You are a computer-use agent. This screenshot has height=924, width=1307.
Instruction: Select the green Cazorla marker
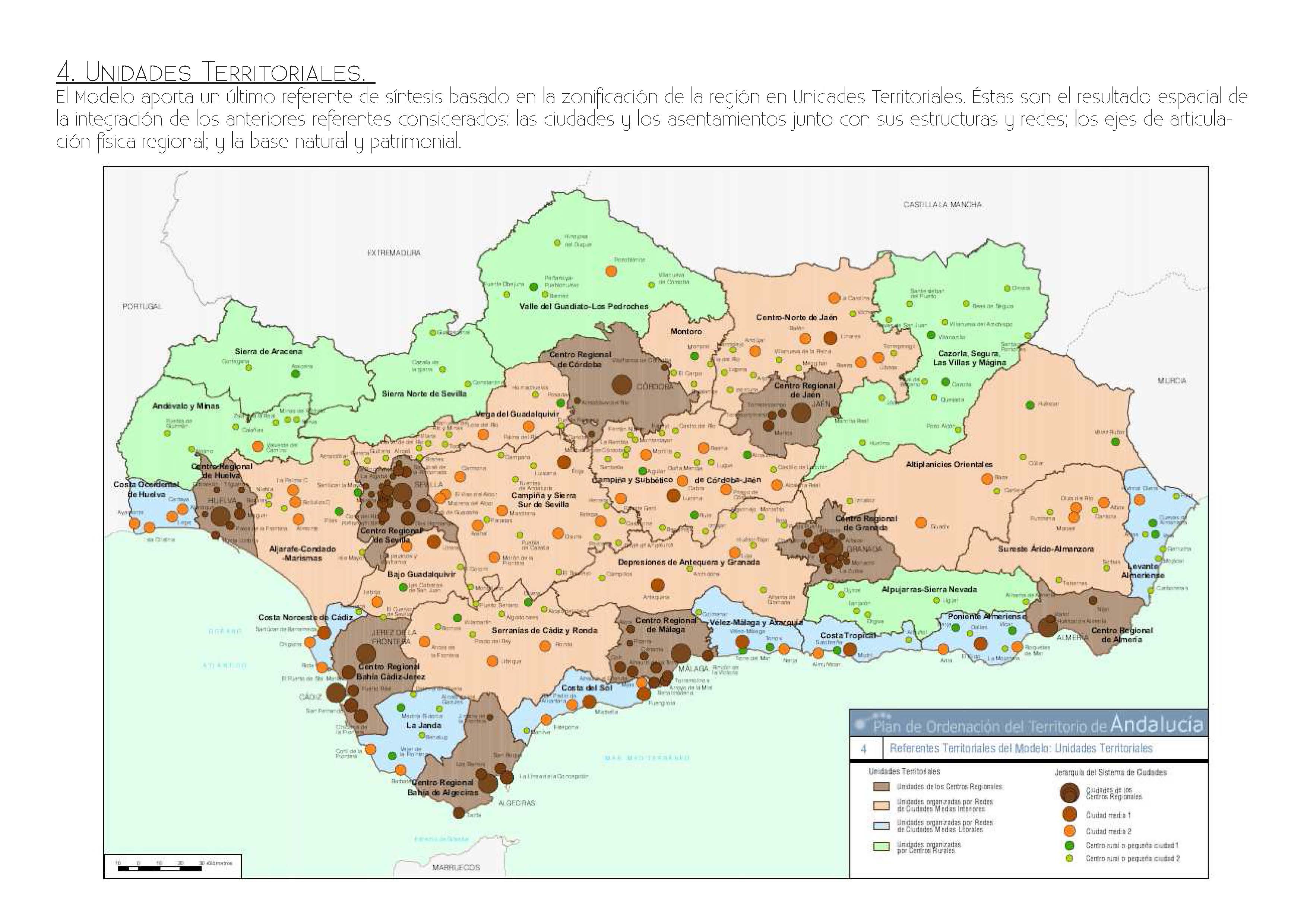946,382
